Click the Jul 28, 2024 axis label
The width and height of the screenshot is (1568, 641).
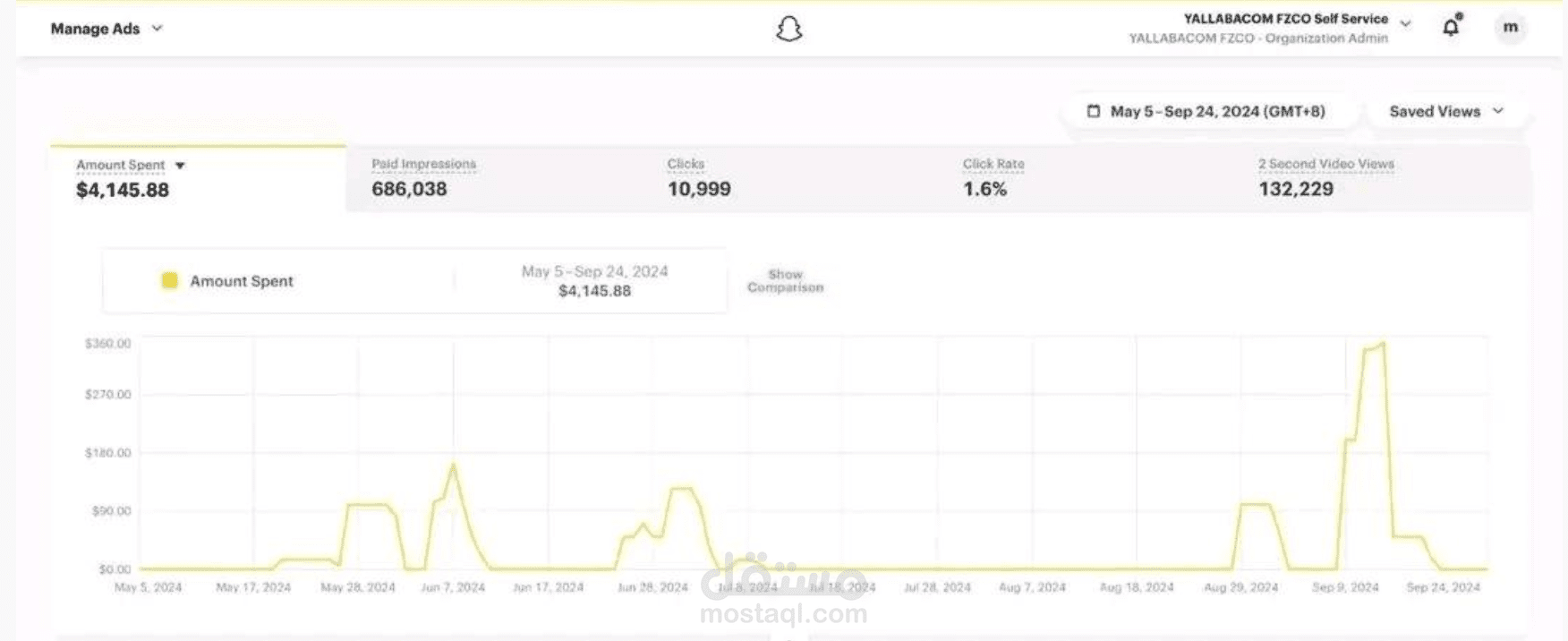tap(937, 587)
